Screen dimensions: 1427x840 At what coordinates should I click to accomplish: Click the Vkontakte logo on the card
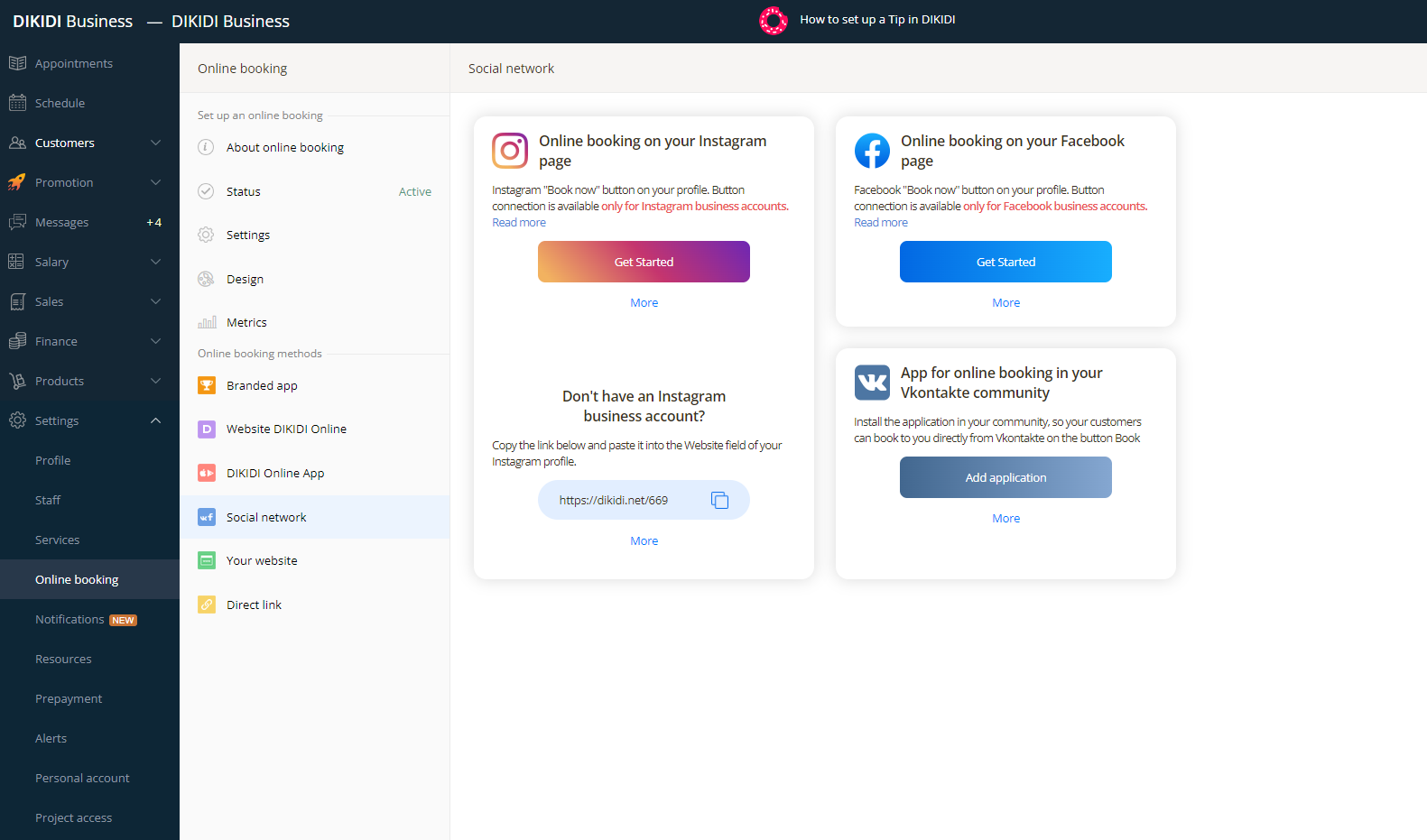(872, 383)
